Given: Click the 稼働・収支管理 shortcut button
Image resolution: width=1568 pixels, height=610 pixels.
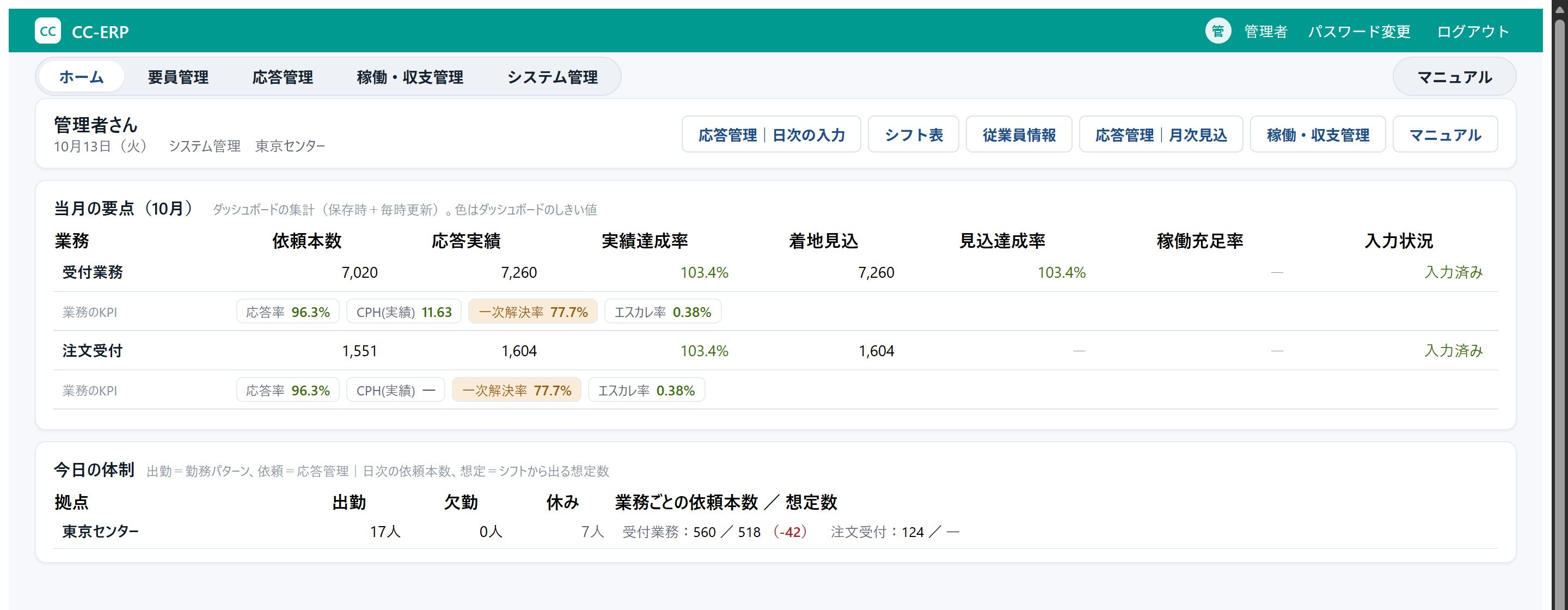Looking at the screenshot, I should 1318,135.
